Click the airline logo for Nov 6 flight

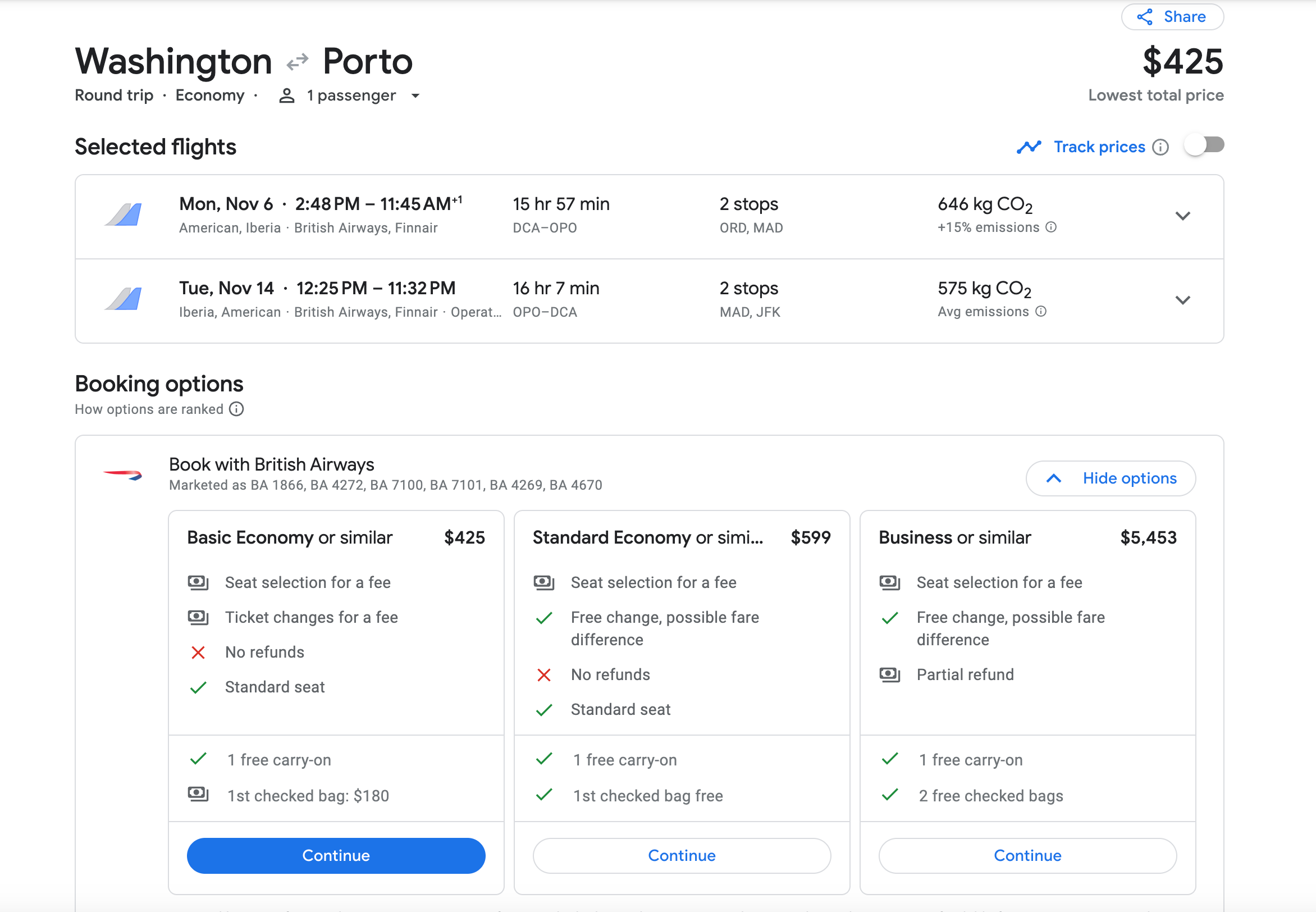(124, 215)
